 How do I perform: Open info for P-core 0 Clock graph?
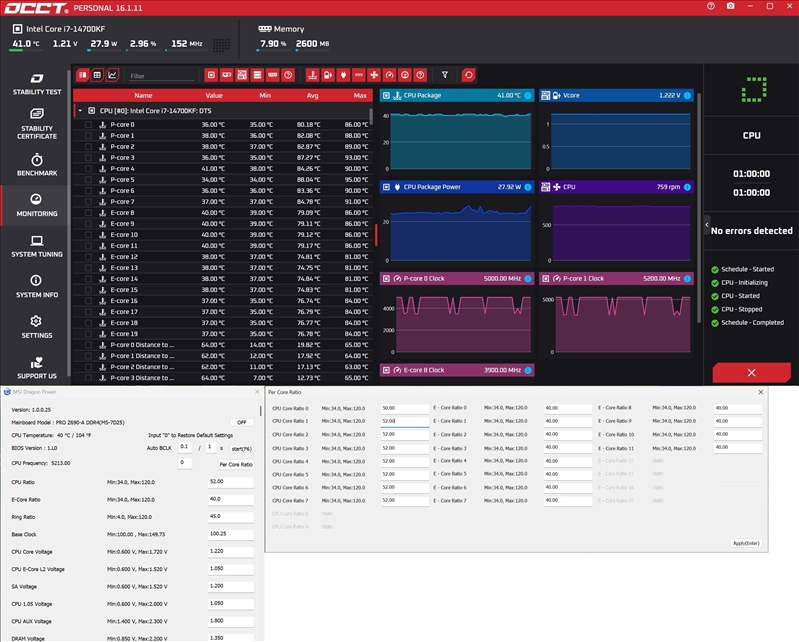tap(528, 279)
